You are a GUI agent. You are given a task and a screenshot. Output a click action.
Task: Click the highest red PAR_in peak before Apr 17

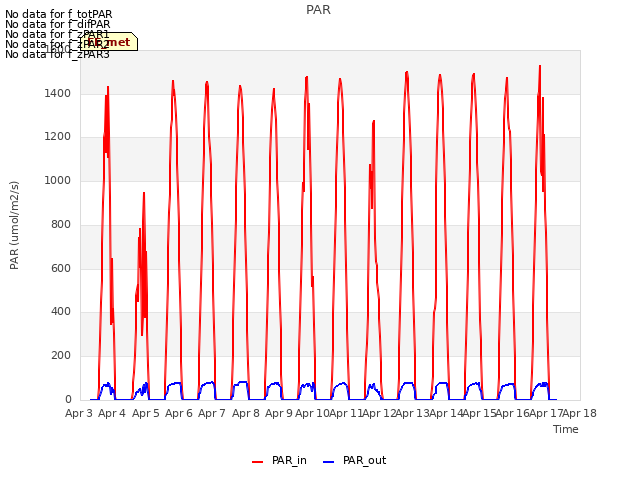pyautogui.click(x=540, y=66)
